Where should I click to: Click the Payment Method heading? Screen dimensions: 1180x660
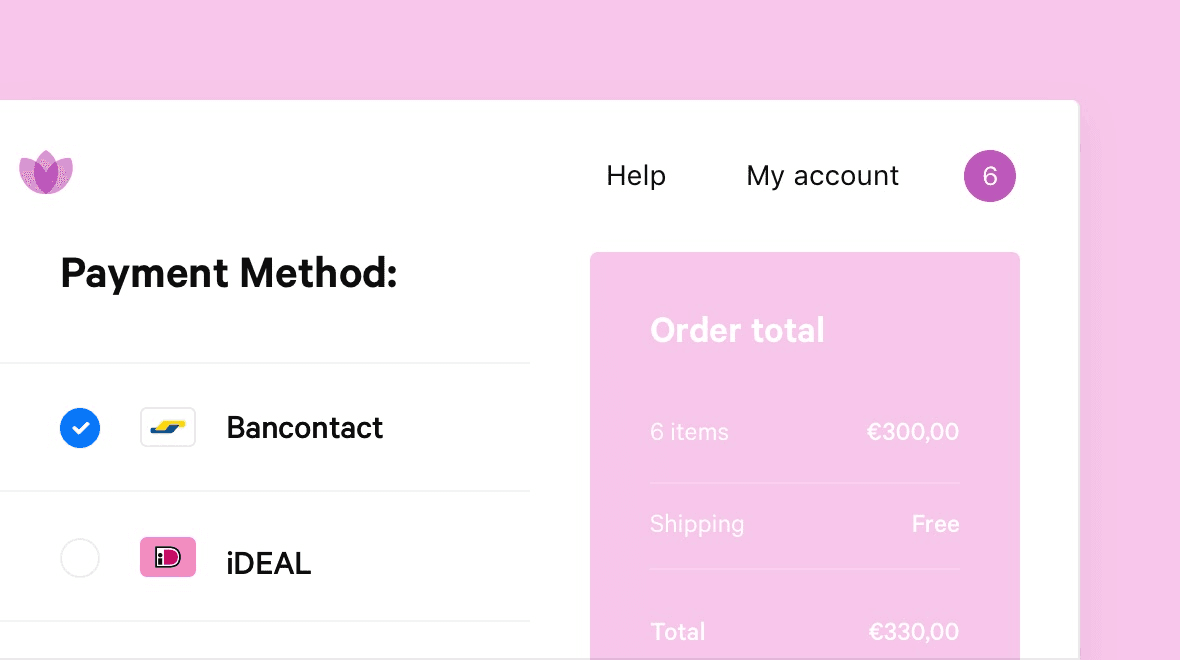click(229, 272)
